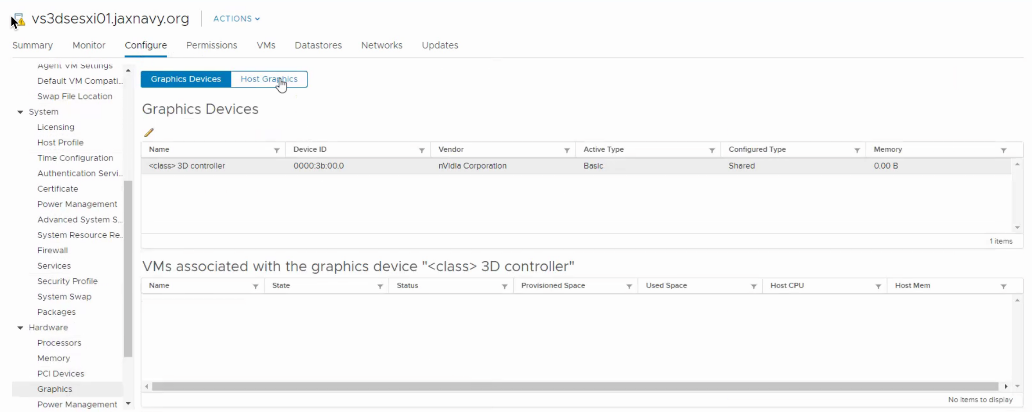1032x412 pixels.
Task: Click the VMs table horizontal scrollbar
Action: [575, 386]
